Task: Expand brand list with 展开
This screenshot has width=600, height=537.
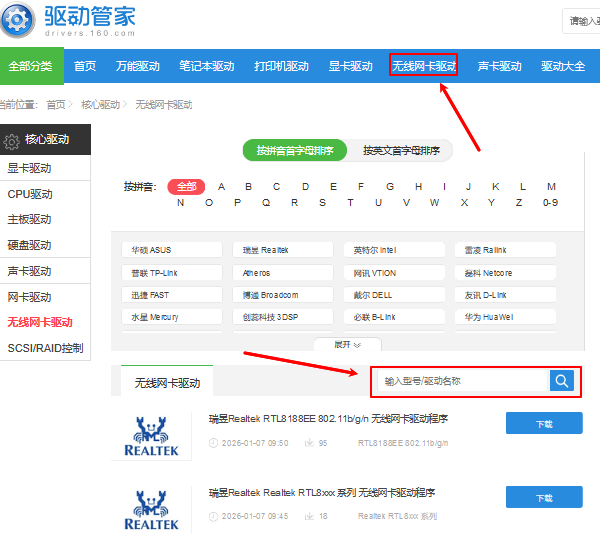Action: tap(347, 344)
